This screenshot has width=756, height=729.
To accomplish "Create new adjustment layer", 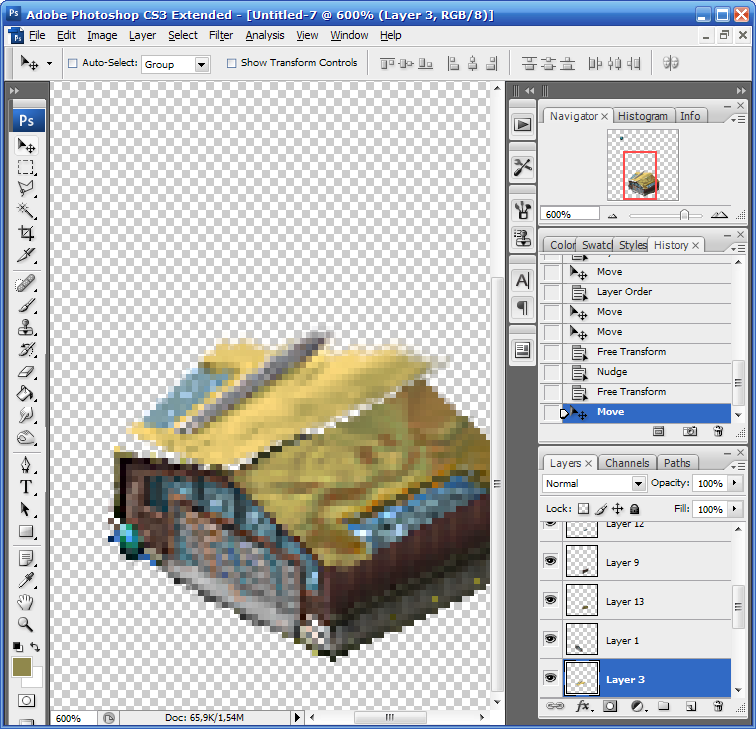I will [x=638, y=706].
